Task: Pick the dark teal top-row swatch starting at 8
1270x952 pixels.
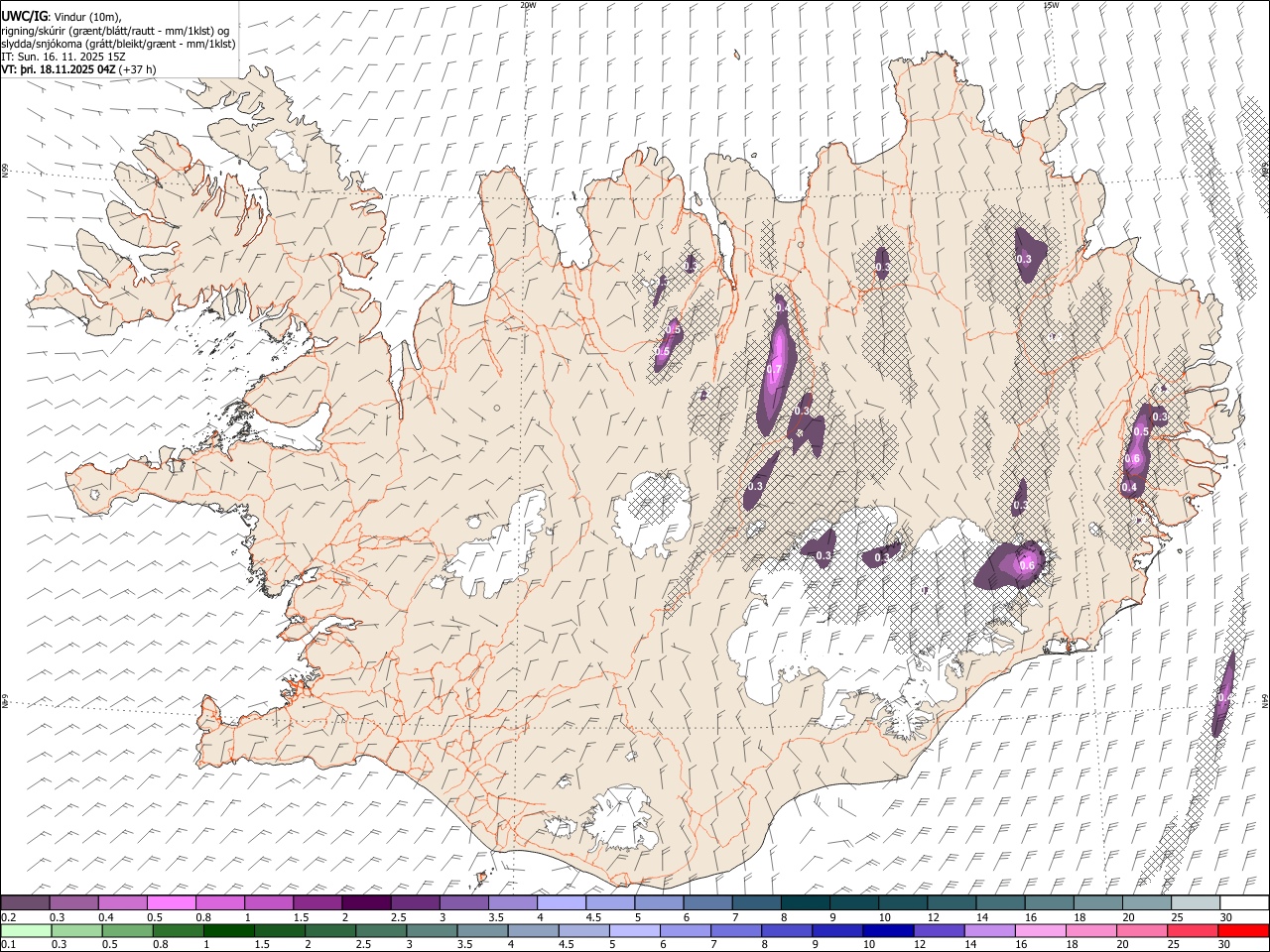Action: pyautogui.click(x=805, y=902)
